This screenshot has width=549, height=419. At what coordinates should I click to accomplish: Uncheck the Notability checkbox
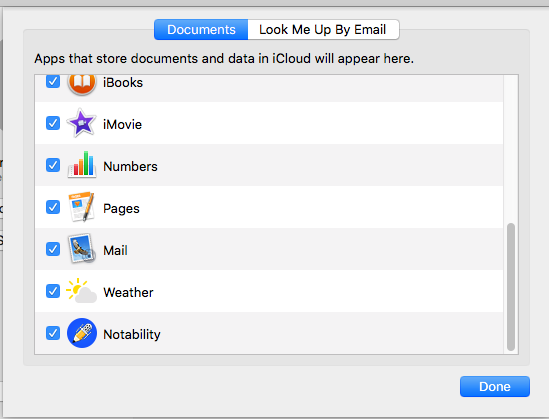53,333
